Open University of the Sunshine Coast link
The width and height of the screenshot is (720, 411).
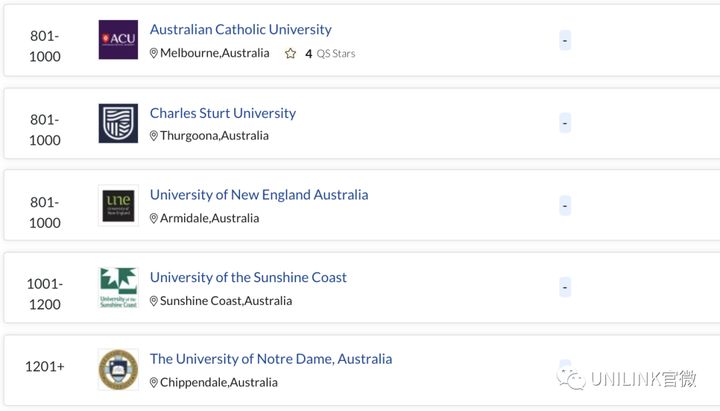click(248, 277)
